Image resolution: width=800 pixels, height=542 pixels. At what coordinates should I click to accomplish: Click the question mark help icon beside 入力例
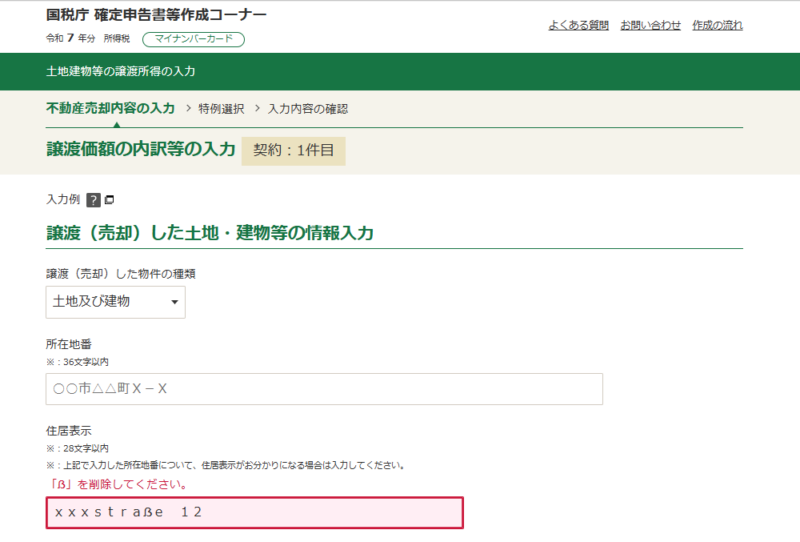94,200
